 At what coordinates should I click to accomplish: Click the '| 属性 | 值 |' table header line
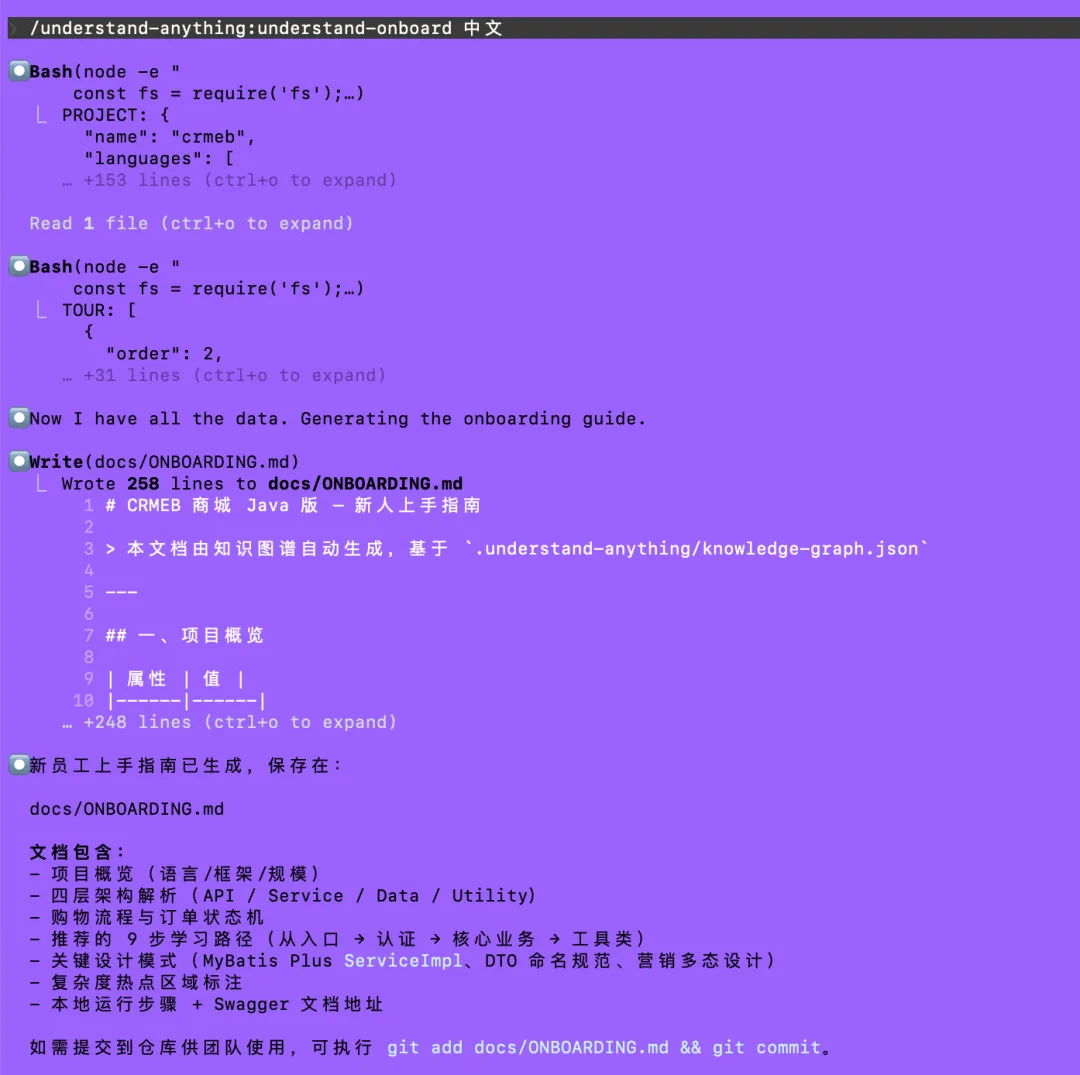[x=176, y=679]
